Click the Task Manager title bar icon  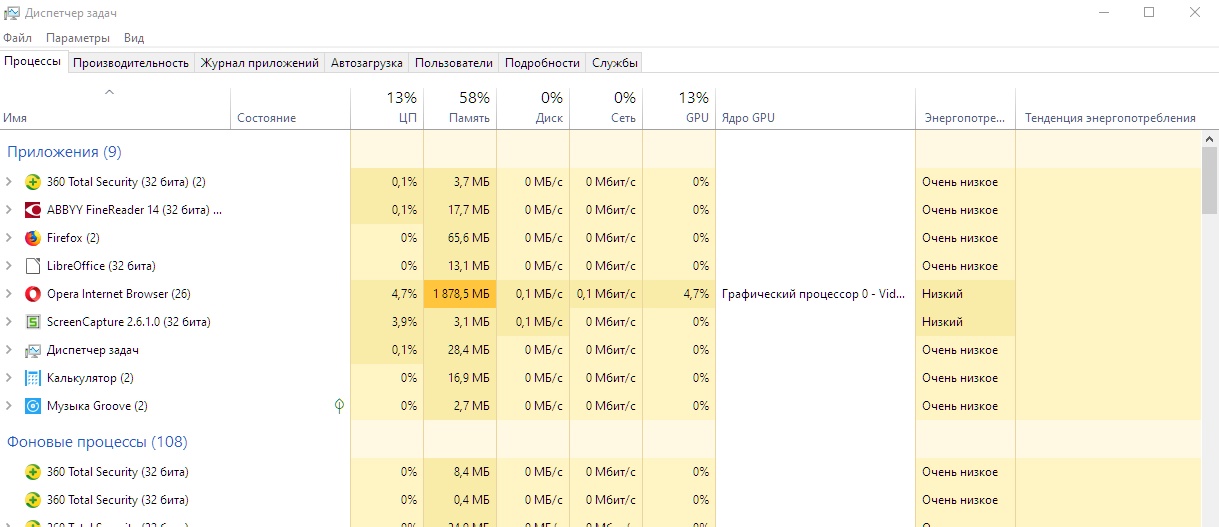tap(12, 12)
